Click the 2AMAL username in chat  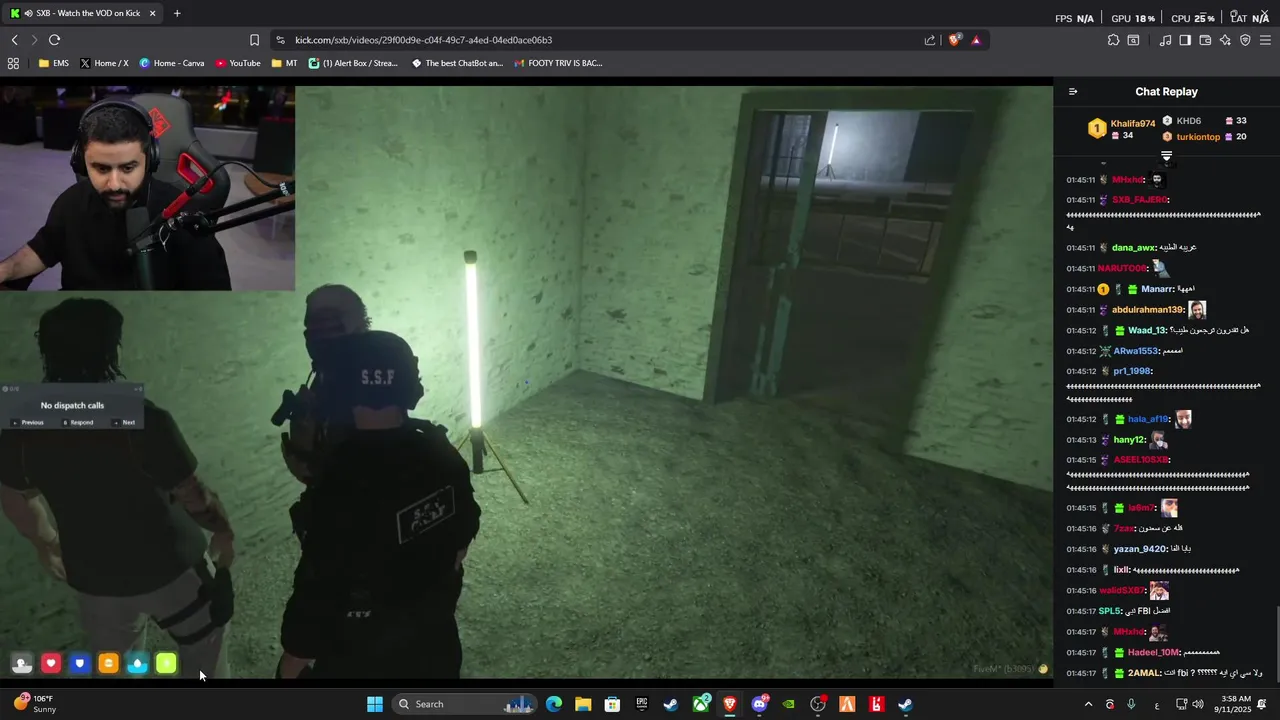pyautogui.click(x=1143, y=674)
